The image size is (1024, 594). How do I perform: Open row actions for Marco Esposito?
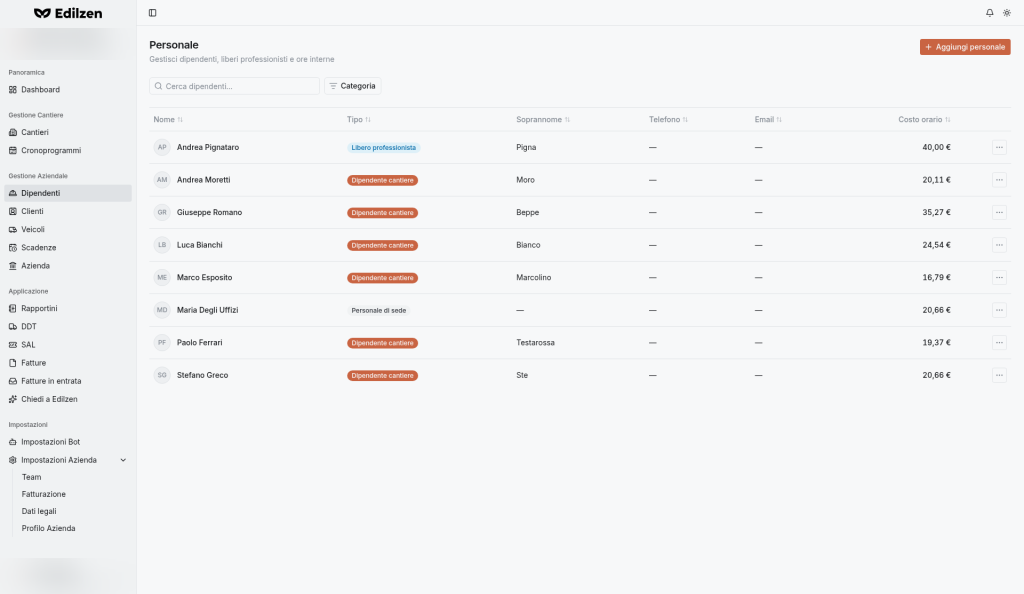click(x=999, y=277)
